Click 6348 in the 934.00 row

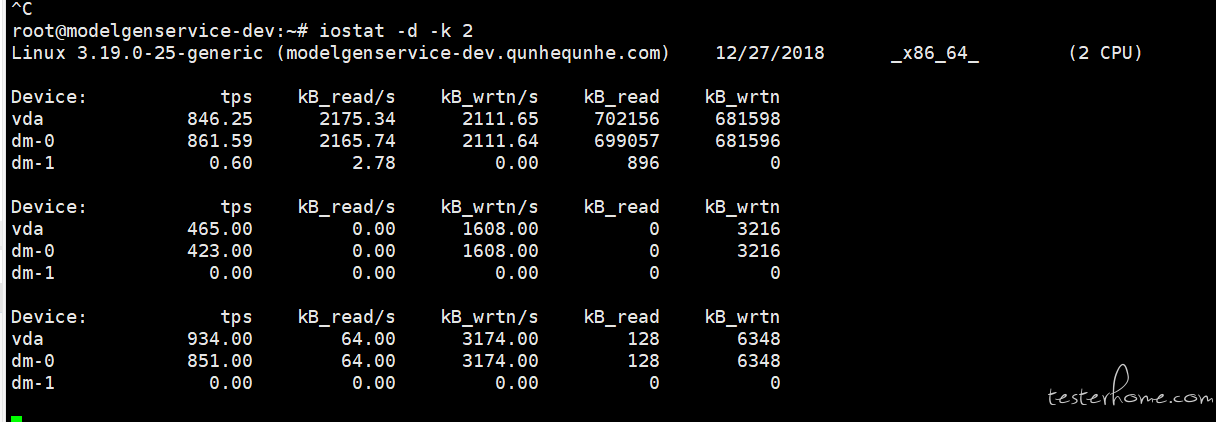click(759, 339)
